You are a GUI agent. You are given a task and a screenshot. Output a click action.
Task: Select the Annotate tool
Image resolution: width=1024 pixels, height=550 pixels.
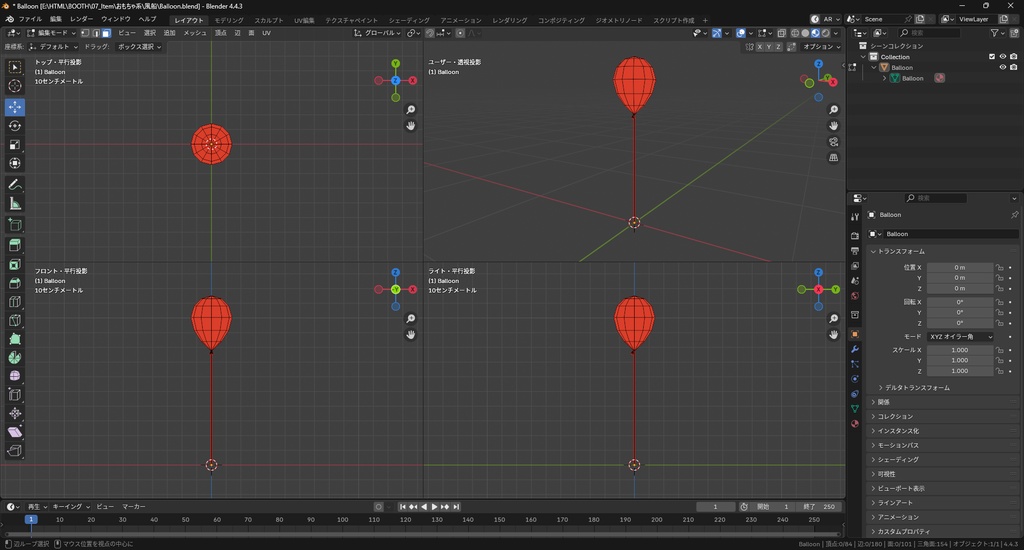[14, 185]
